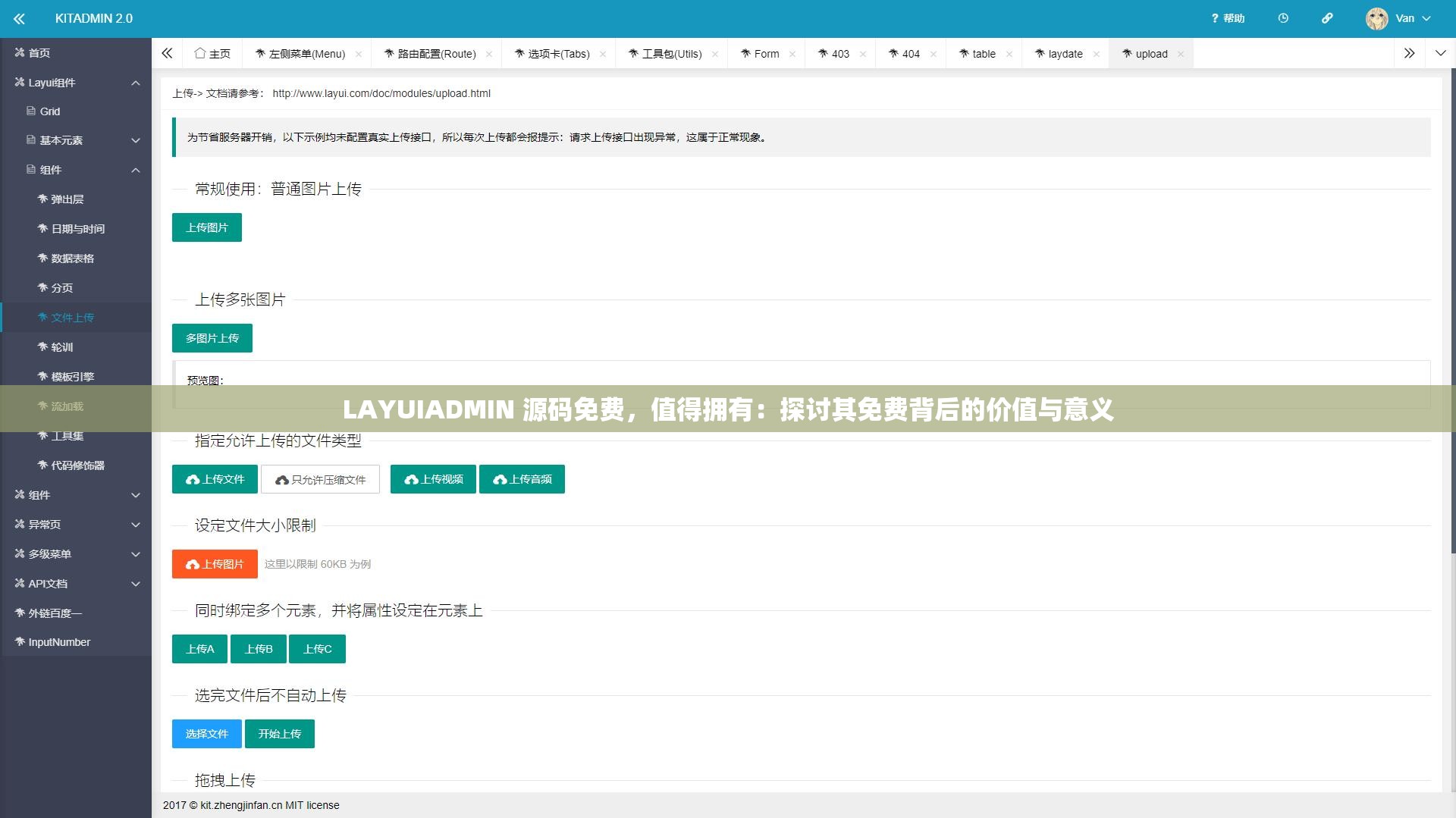1456x818 pixels.
Task: Close the 404 tab
Action: [x=934, y=54]
